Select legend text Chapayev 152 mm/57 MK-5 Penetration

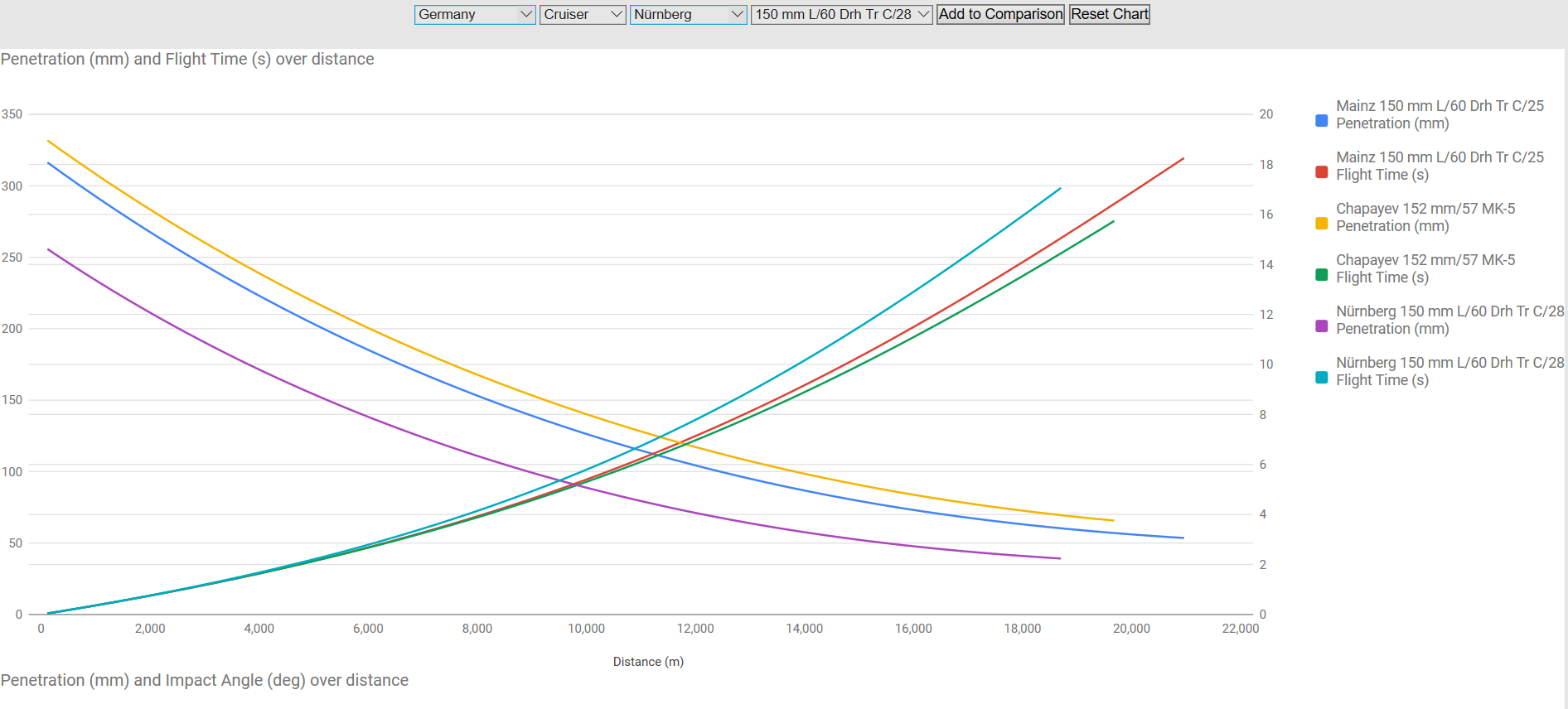pos(1425,217)
